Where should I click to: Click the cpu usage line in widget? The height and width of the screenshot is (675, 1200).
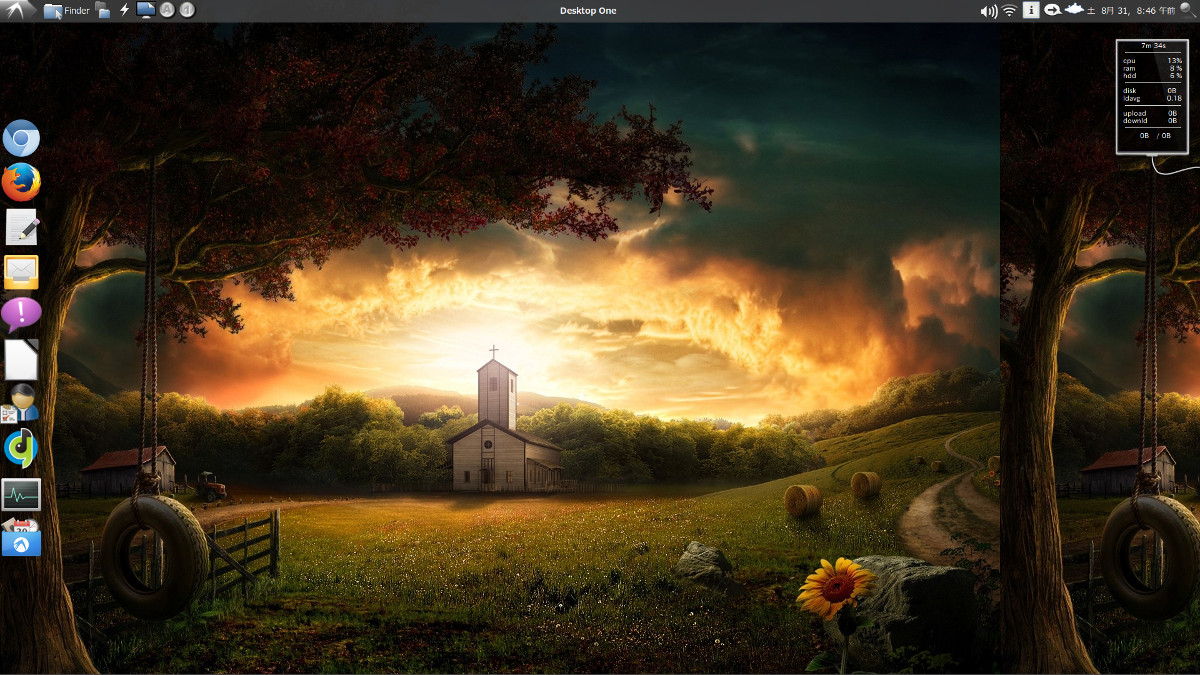pyautogui.click(x=1152, y=61)
